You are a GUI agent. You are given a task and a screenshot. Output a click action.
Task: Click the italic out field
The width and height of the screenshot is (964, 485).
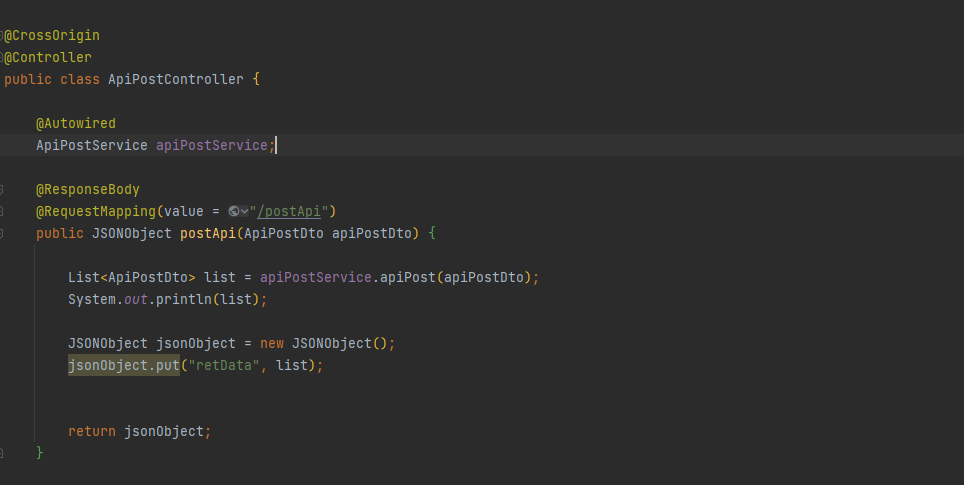pos(136,300)
